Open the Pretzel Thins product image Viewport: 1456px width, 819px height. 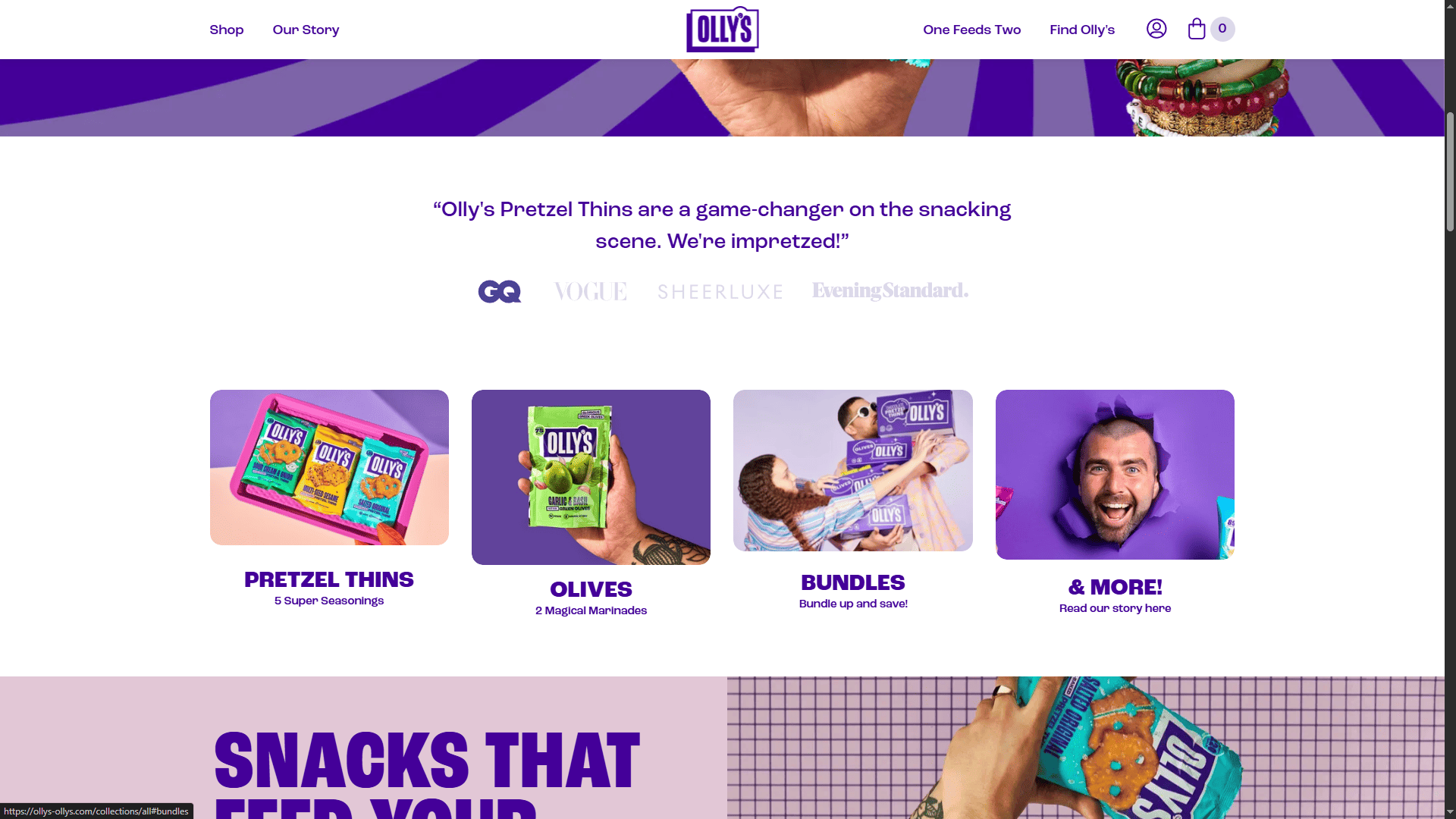(x=329, y=467)
